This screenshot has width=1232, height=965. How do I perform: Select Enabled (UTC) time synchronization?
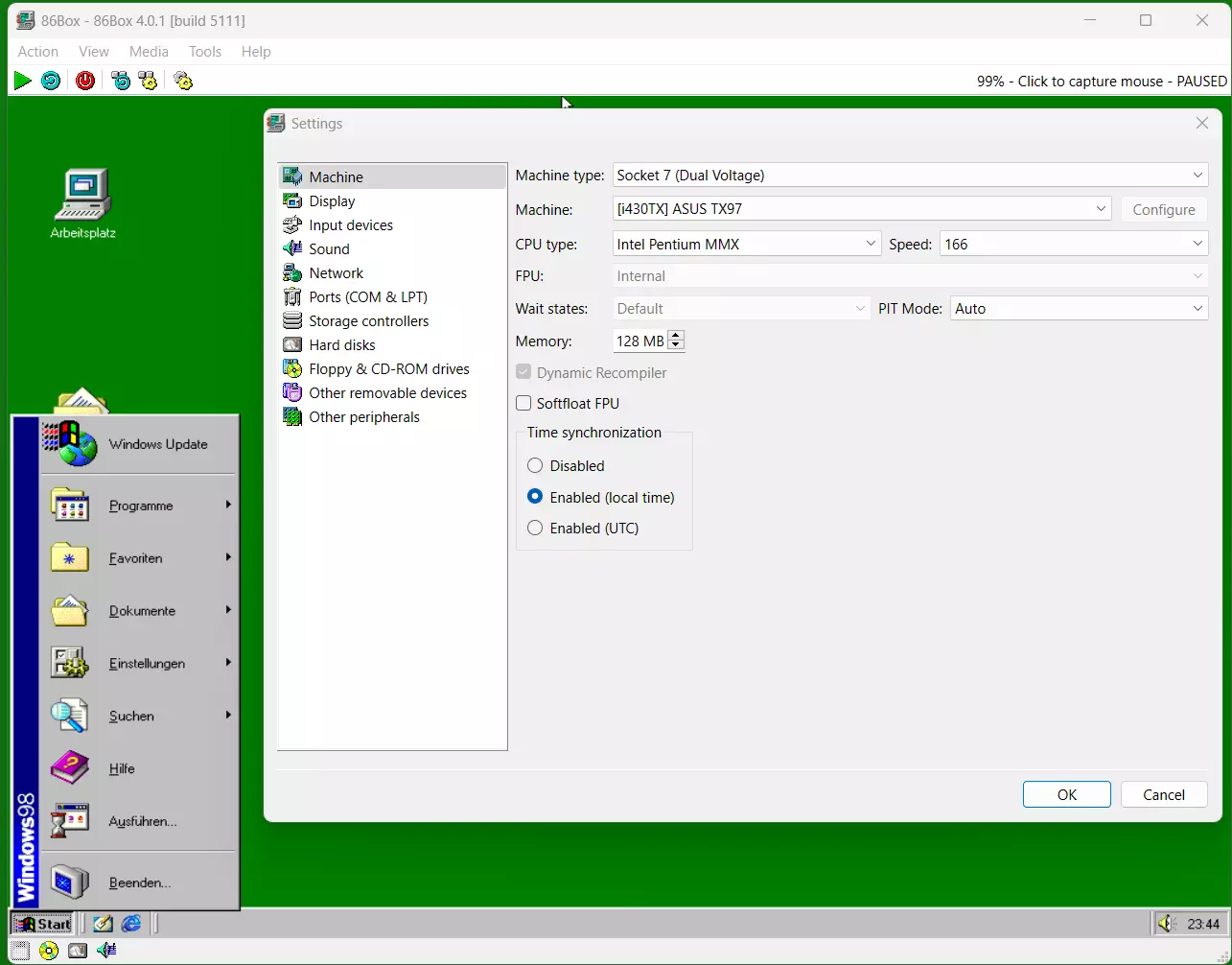click(x=583, y=528)
